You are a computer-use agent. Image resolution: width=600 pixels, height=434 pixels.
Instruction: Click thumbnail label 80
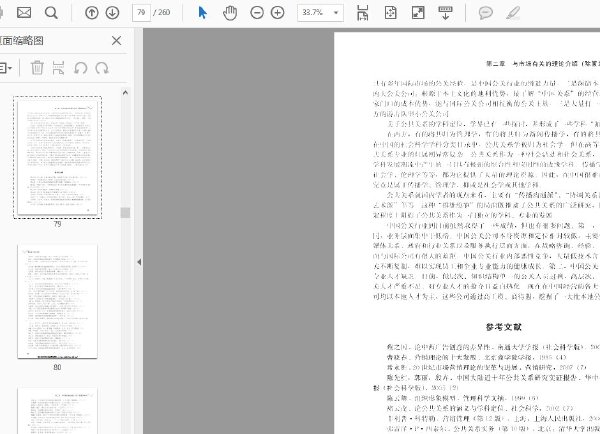57,367
